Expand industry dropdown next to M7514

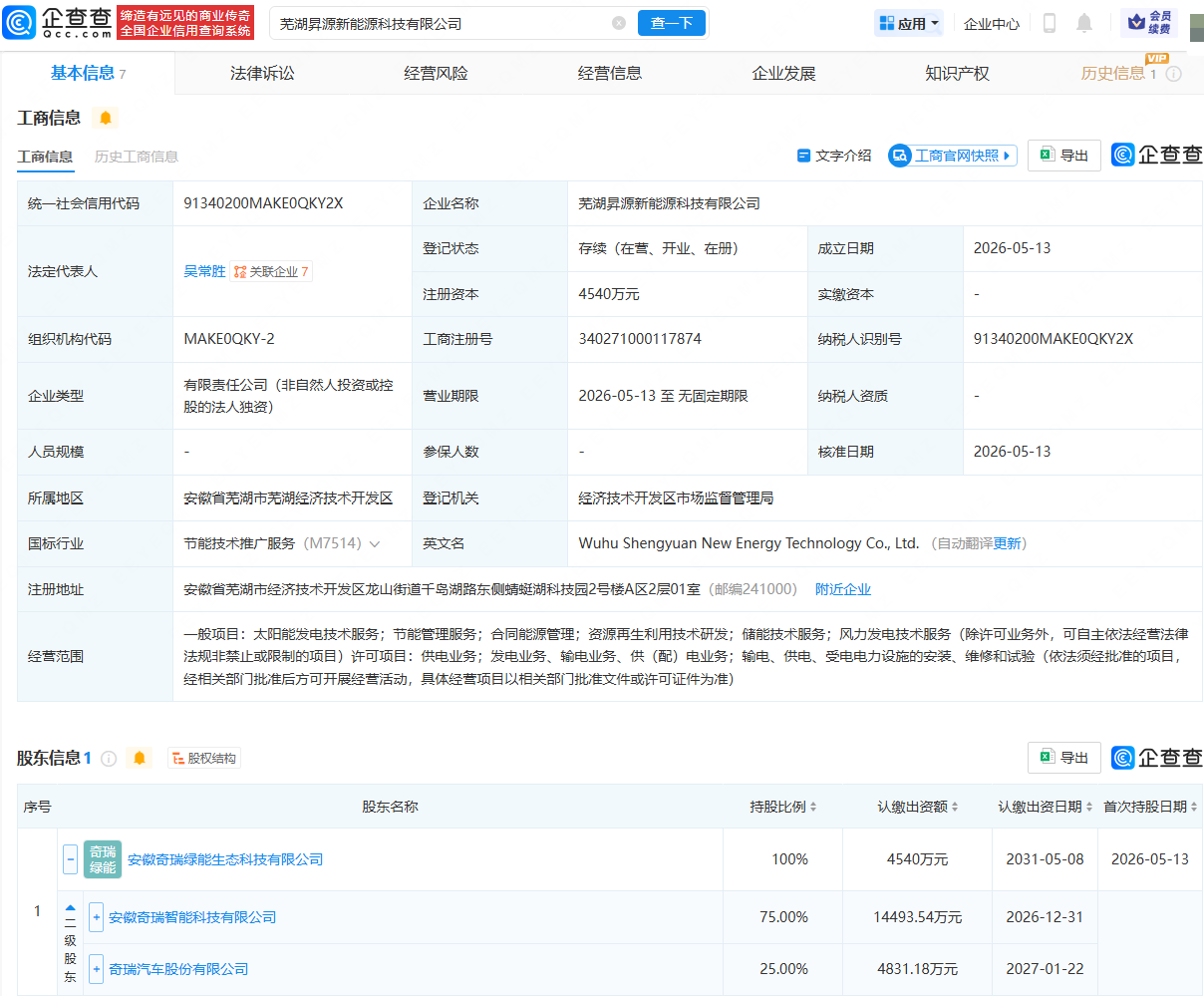pos(375,544)
